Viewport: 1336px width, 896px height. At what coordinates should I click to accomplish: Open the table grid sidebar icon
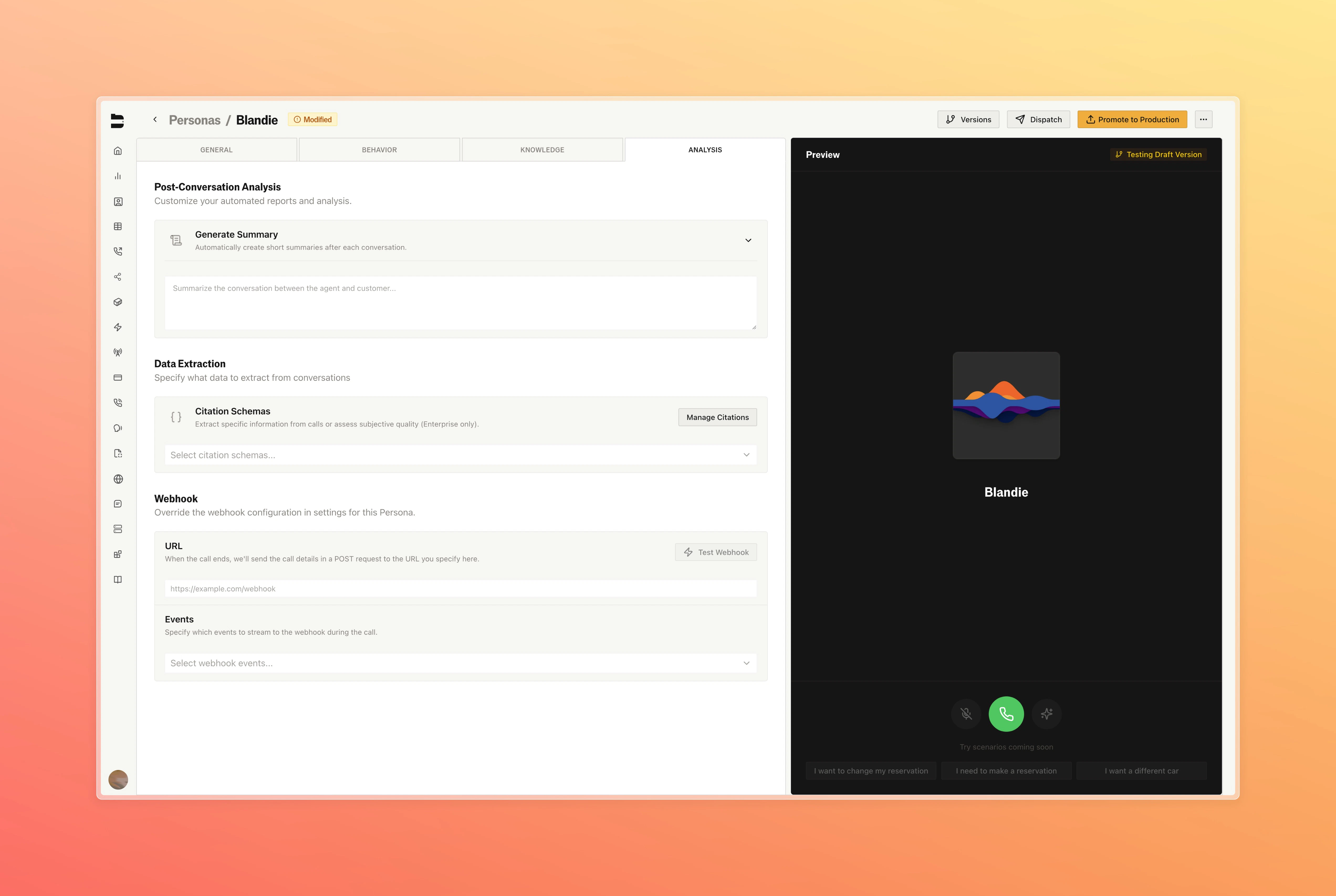pos(118,226)
